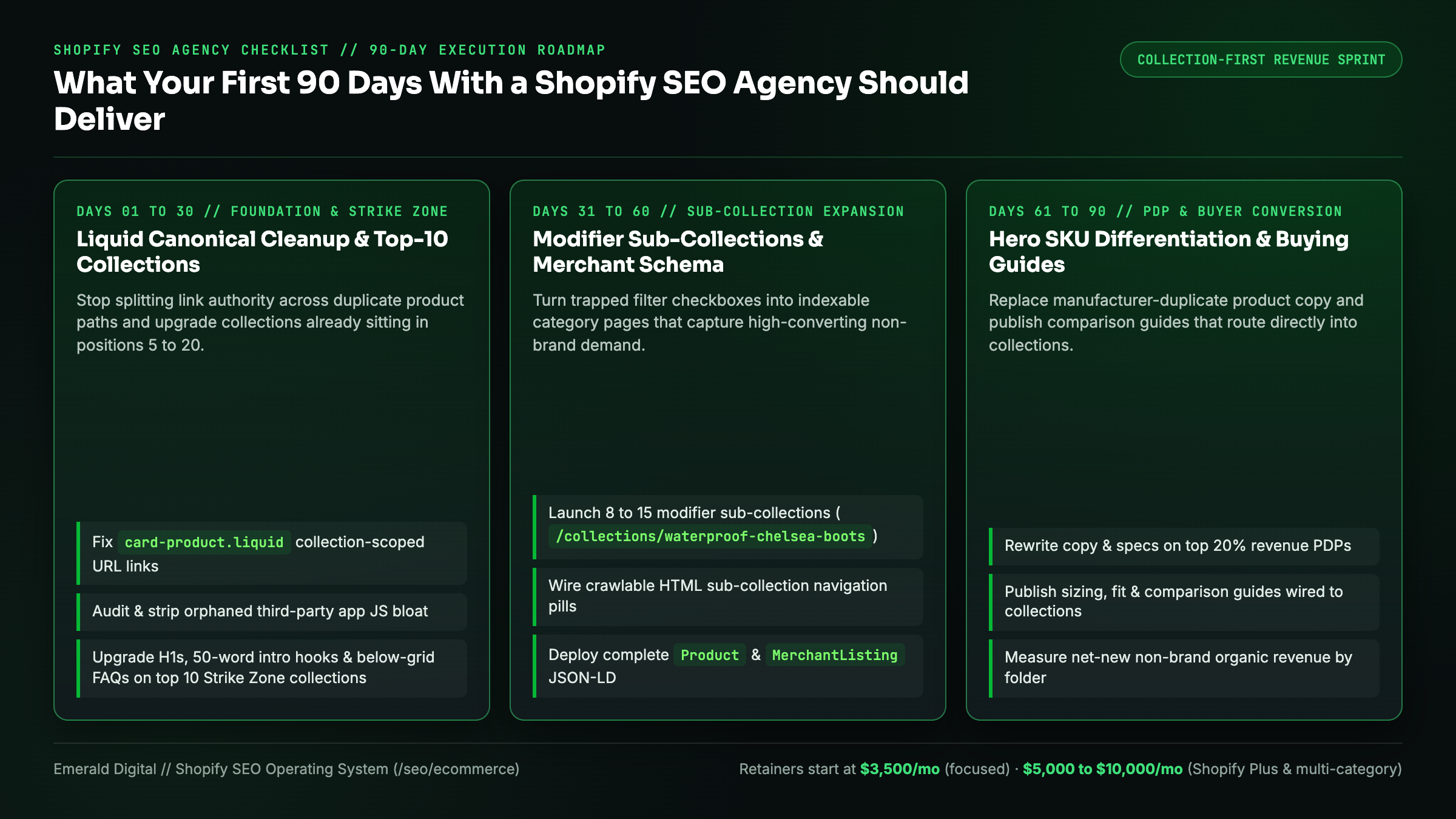Click 'Liquid Canonical Cleanup & Top-10 Collections' heading

pos(262,252)
